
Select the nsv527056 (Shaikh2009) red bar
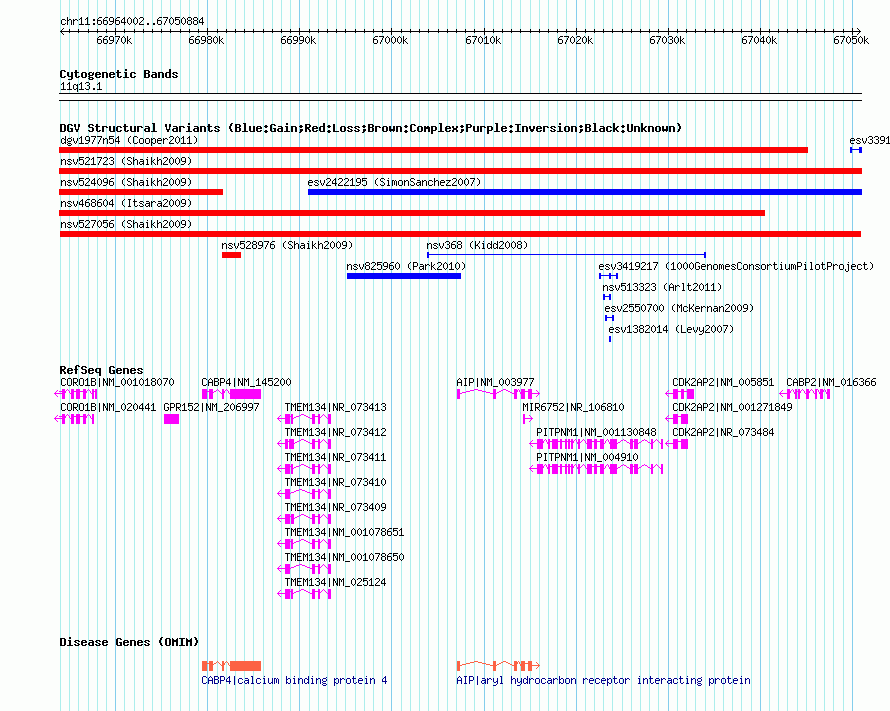click(460, 234)
